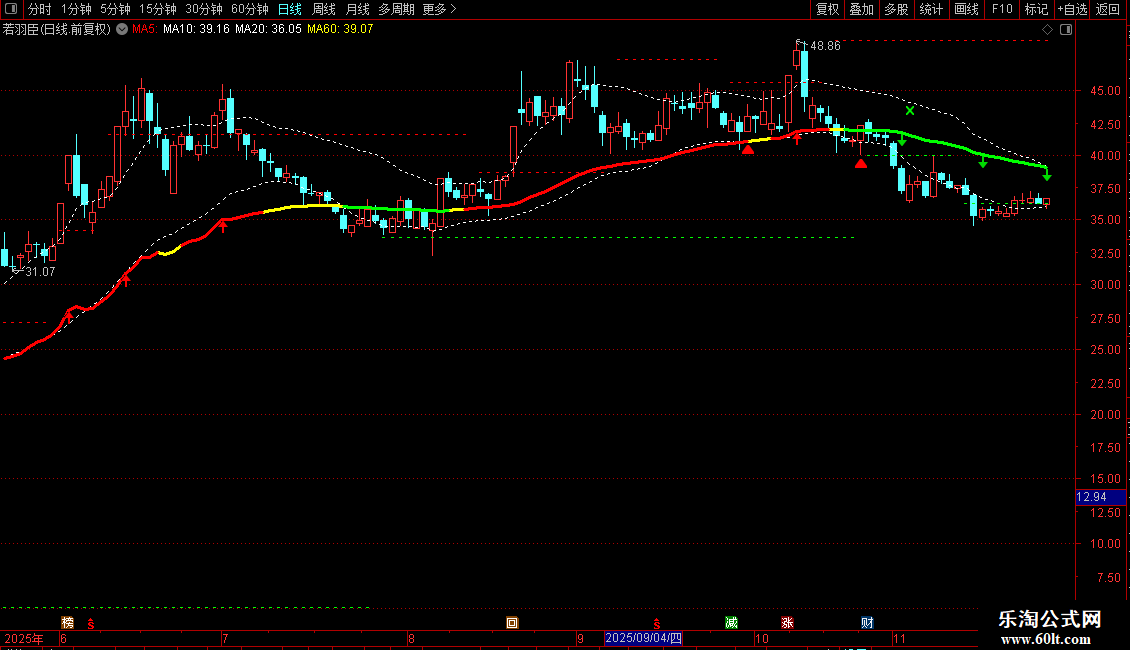Activate the 画线 drawing tool

(x=966, y=9)
